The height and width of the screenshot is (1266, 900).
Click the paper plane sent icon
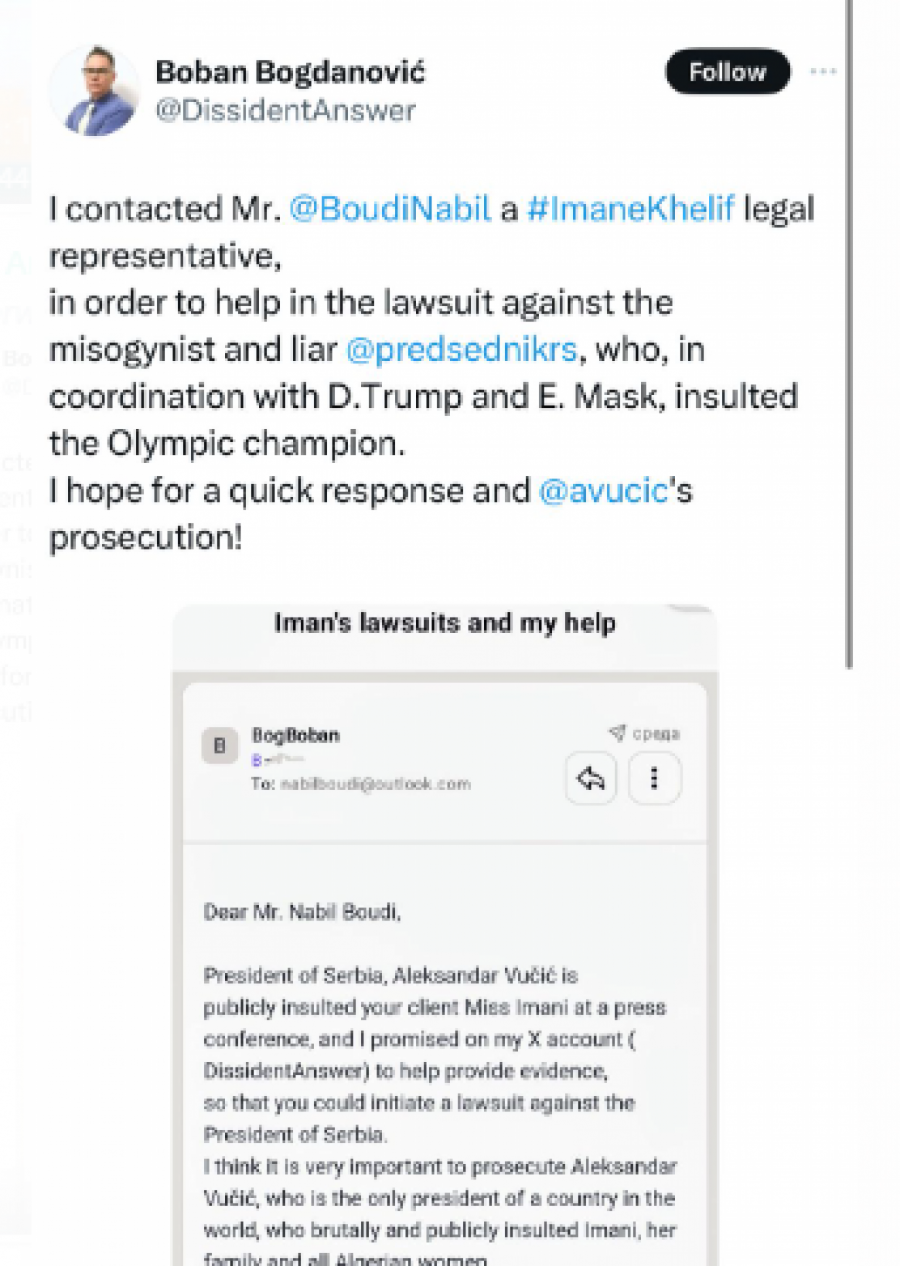(x=616, y=734)
